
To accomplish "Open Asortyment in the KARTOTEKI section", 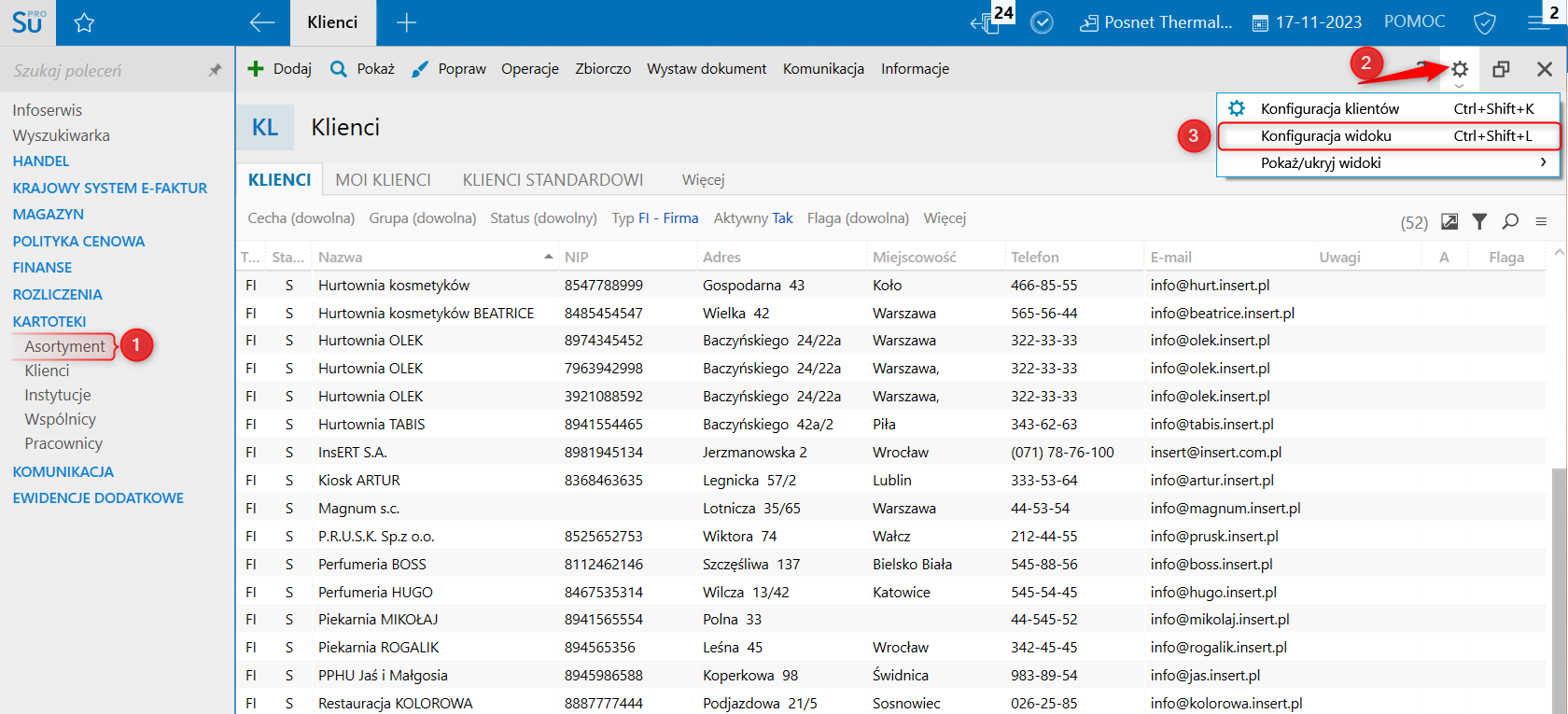I will pos(64,346).
